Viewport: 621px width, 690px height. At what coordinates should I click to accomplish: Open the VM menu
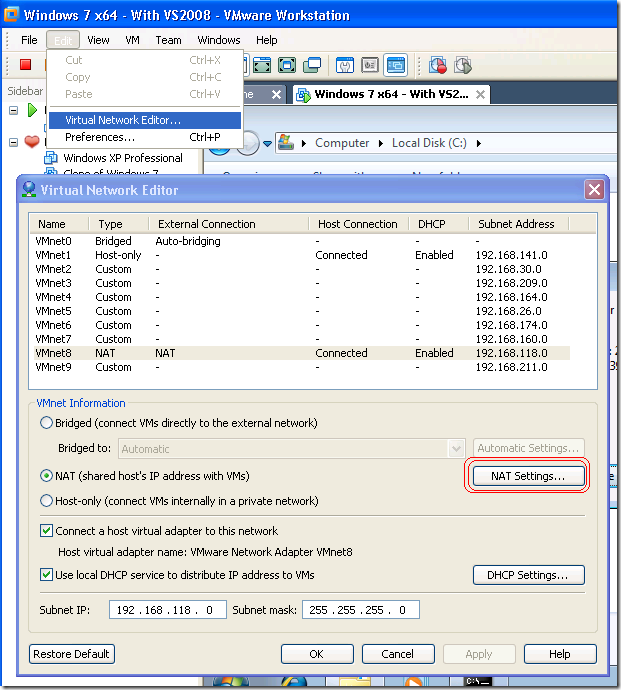click(x=132, y=40)
